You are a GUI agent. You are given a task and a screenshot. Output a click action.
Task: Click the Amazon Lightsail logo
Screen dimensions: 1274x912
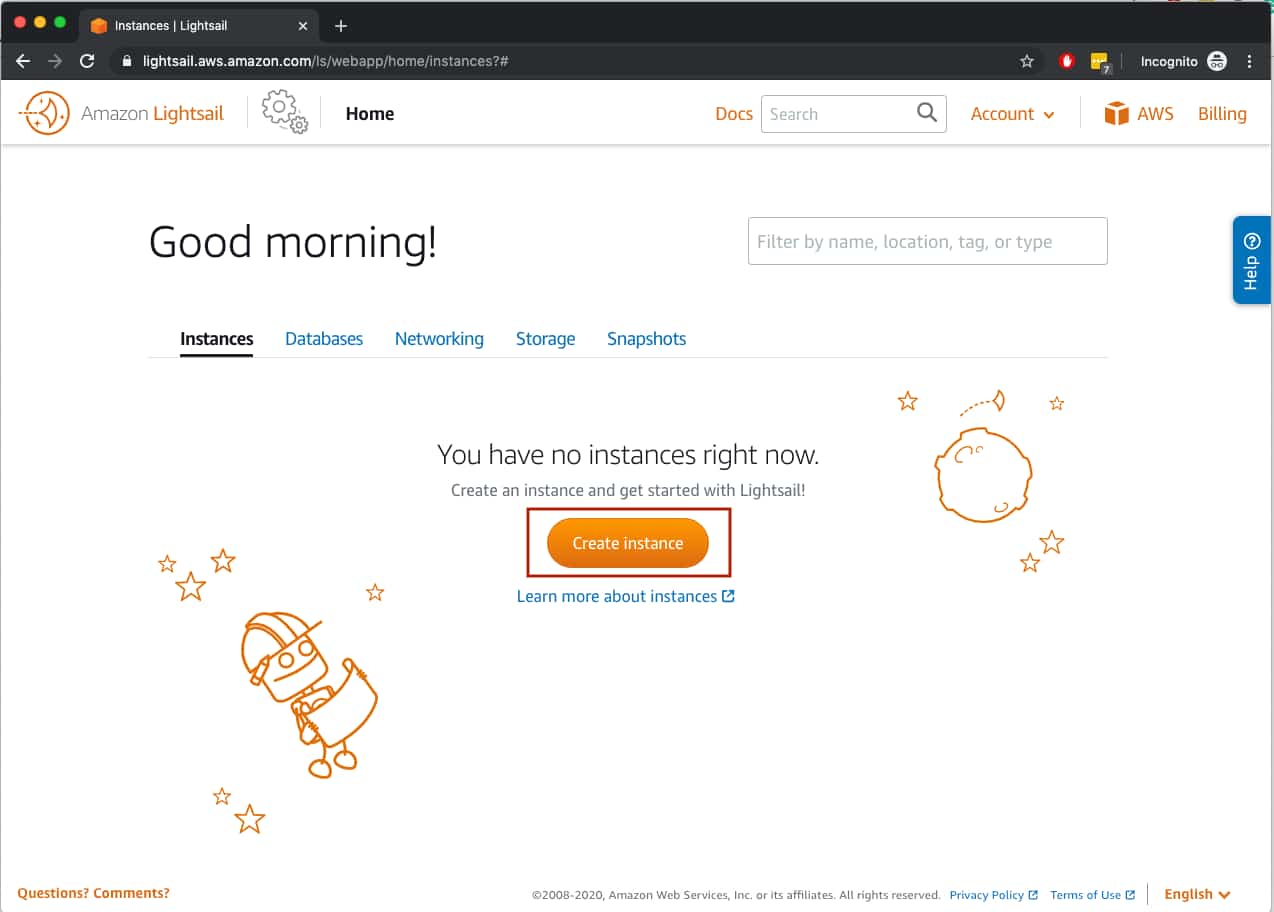click(121, 114)
